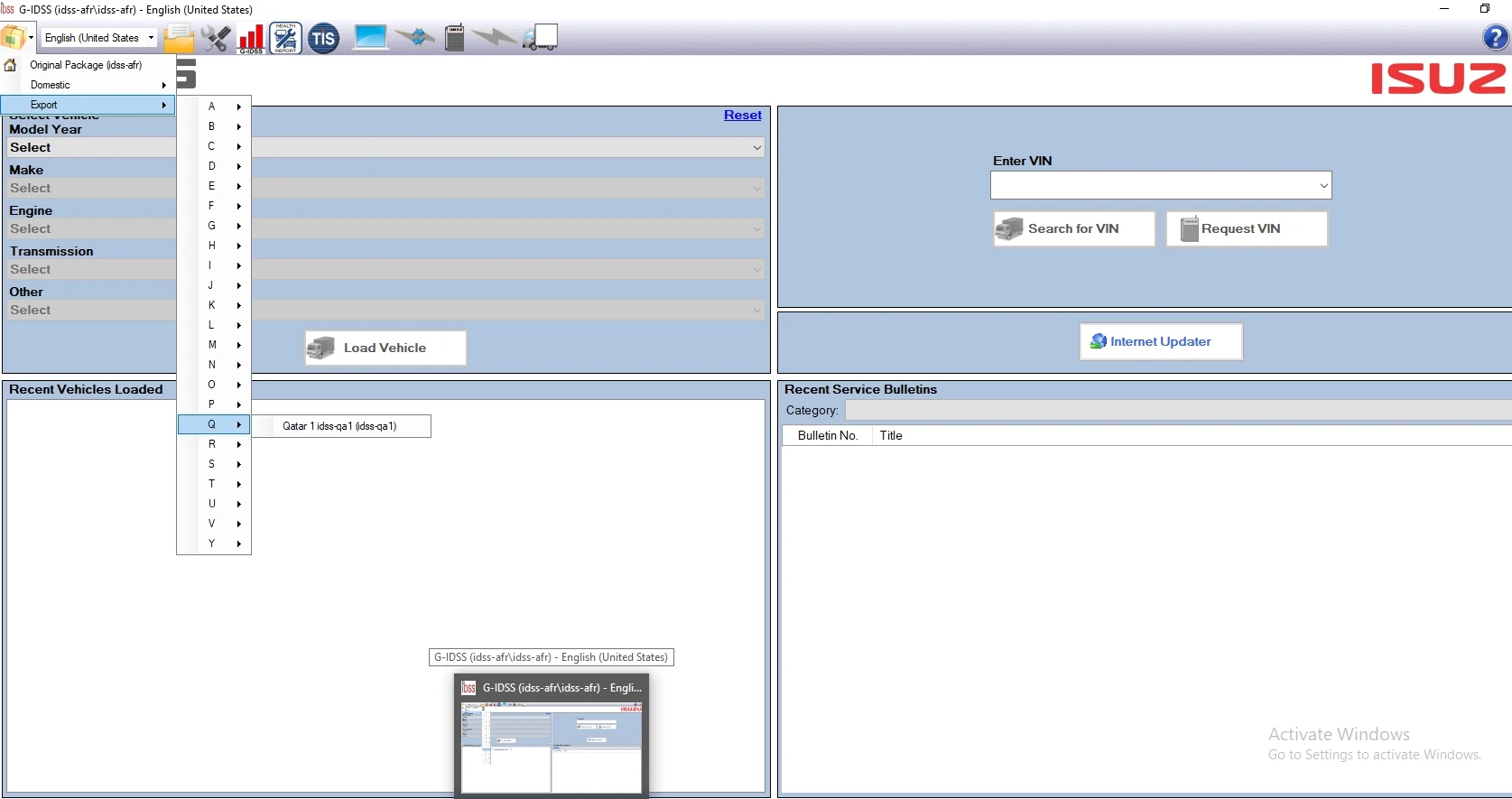Launch the TIS toolbar icon
1512x799 pixels.
(x=323, y=38)
